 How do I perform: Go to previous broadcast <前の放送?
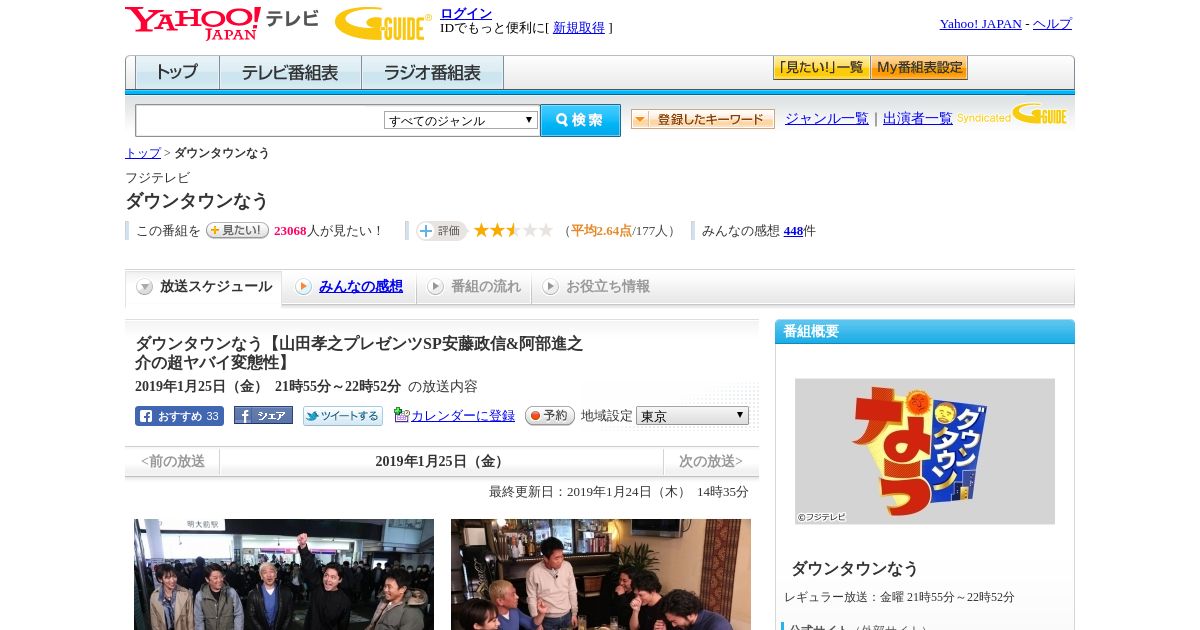tap(173, 461)
